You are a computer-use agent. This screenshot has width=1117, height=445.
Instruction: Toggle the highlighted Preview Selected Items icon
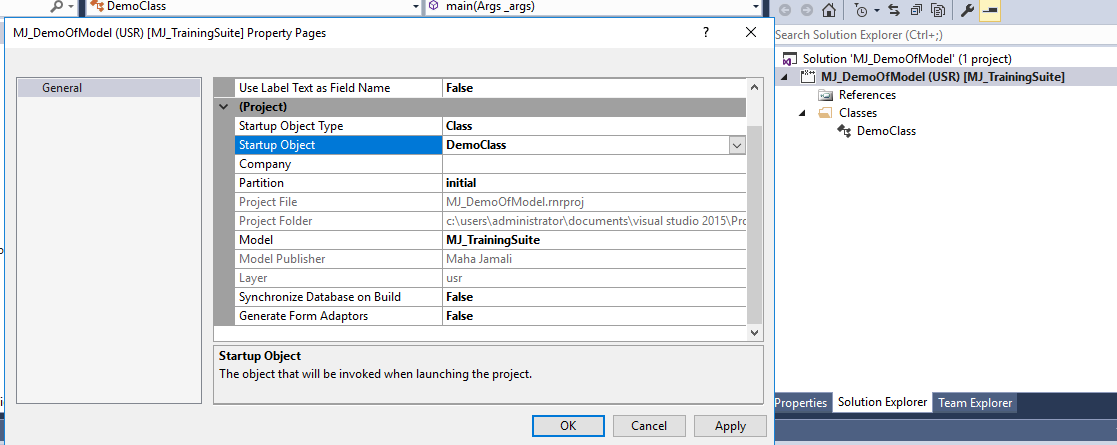[x=989, y=10]
